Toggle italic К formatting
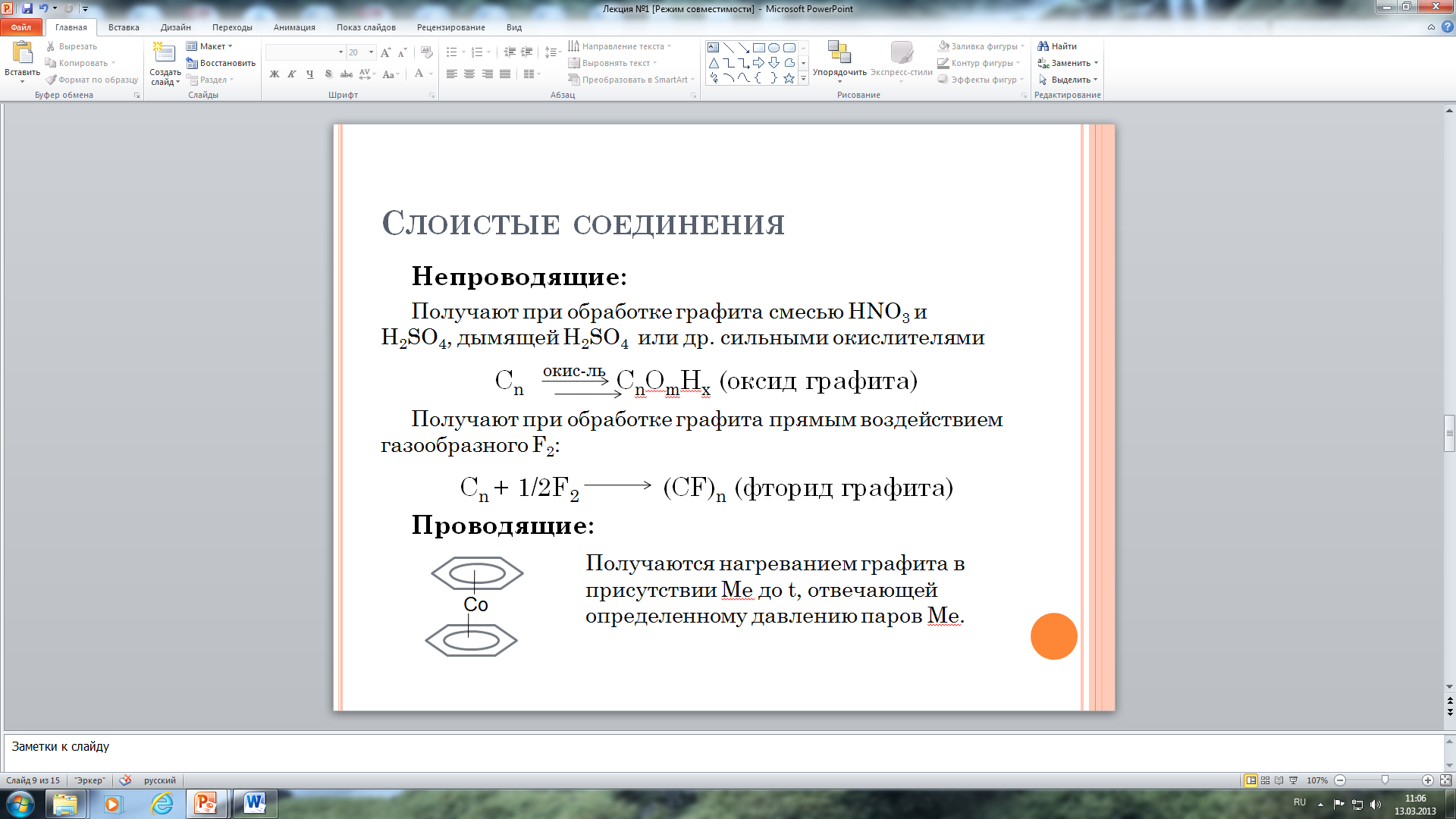 pos(292,74)
